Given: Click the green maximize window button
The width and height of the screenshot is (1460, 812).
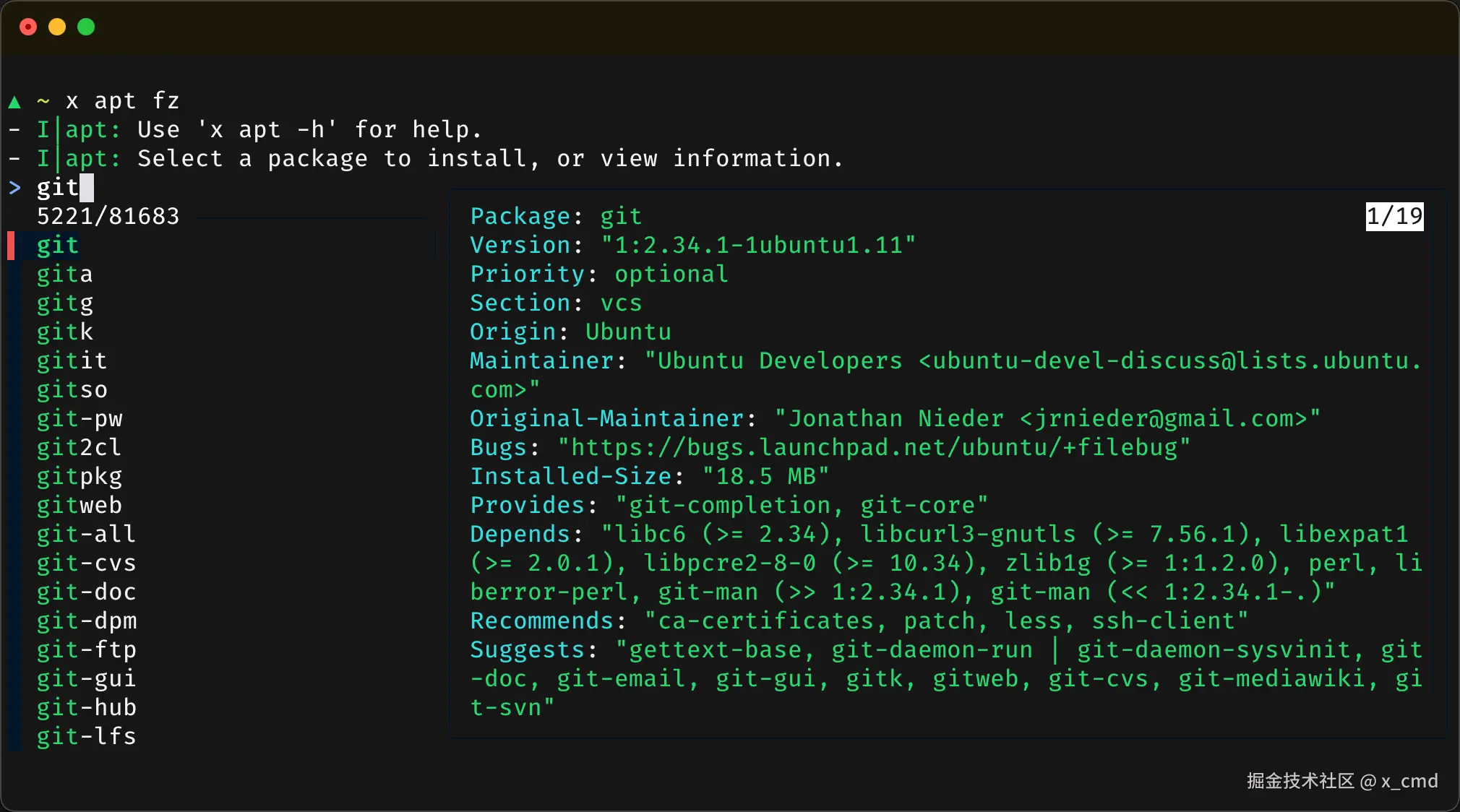Looking at the screenshot, I should point(86,27).
